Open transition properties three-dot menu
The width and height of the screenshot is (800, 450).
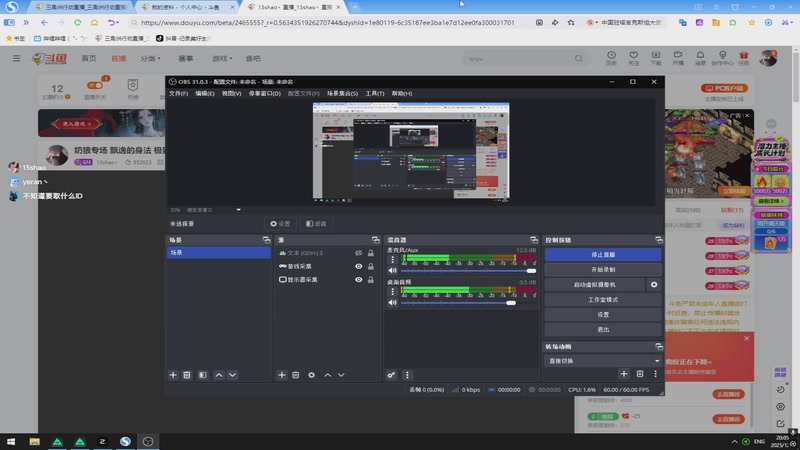pos(656,374)
